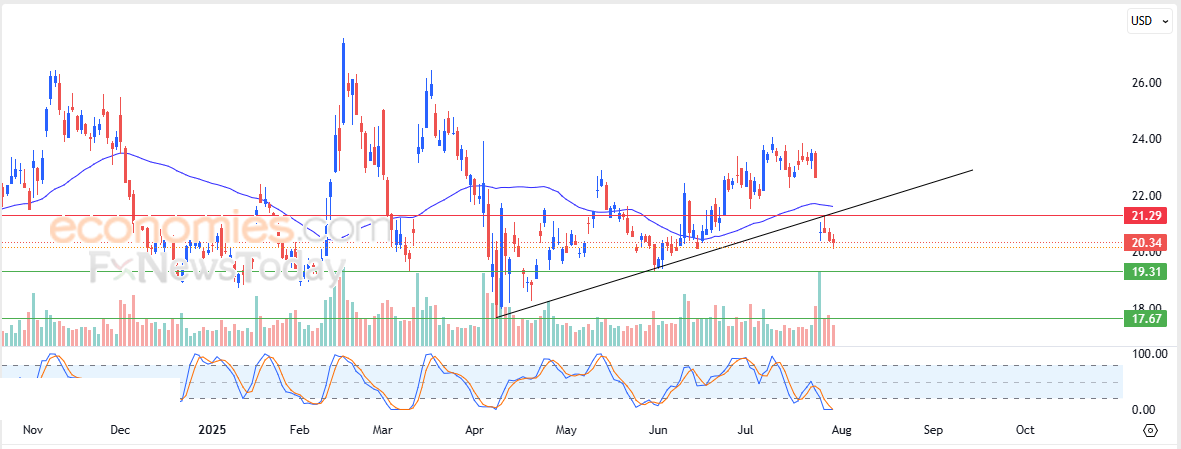This screenshot has width=1181, height=449.
Task: Click the May label on time axis
Action: [566, 430]
